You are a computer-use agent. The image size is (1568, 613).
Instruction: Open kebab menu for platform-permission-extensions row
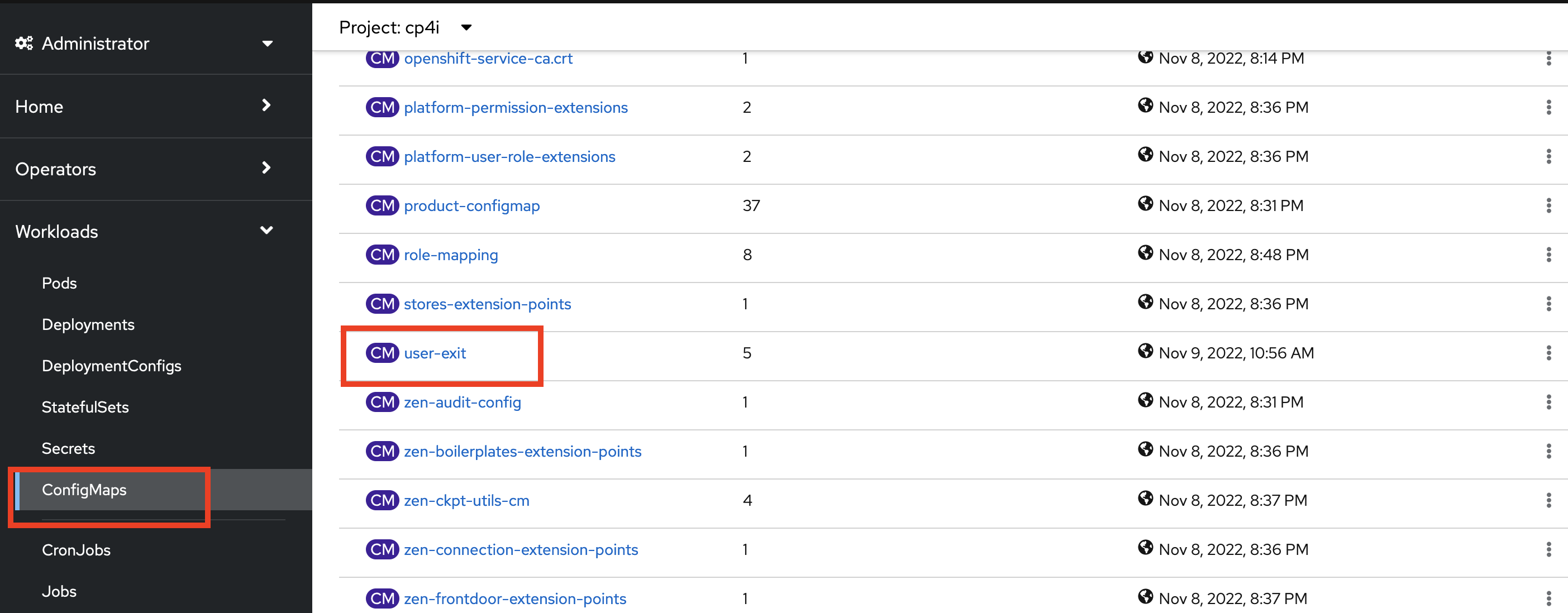(1548, 108)
